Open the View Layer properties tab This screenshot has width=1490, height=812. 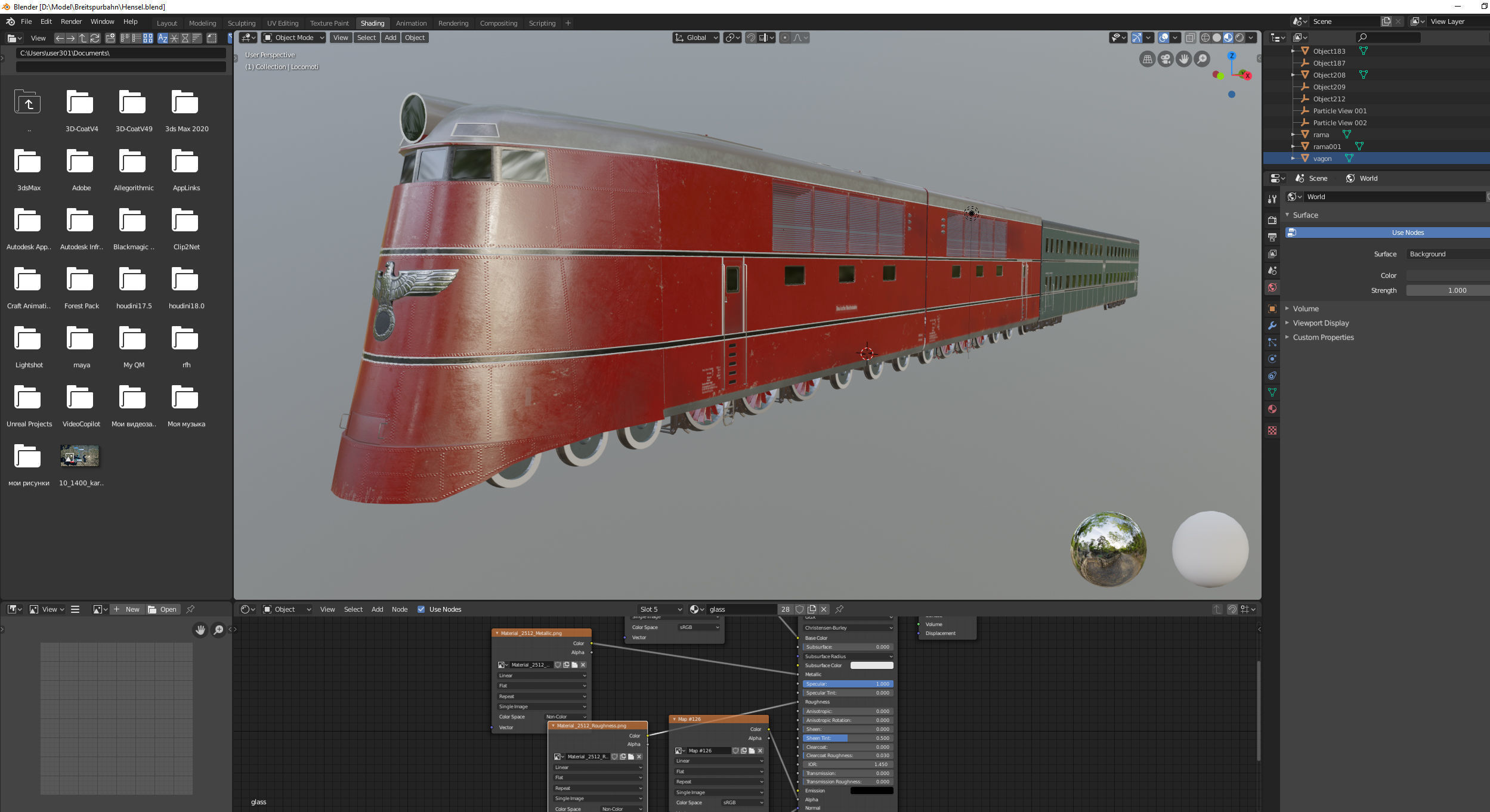pyautogui.click(x=1272, y=253)
